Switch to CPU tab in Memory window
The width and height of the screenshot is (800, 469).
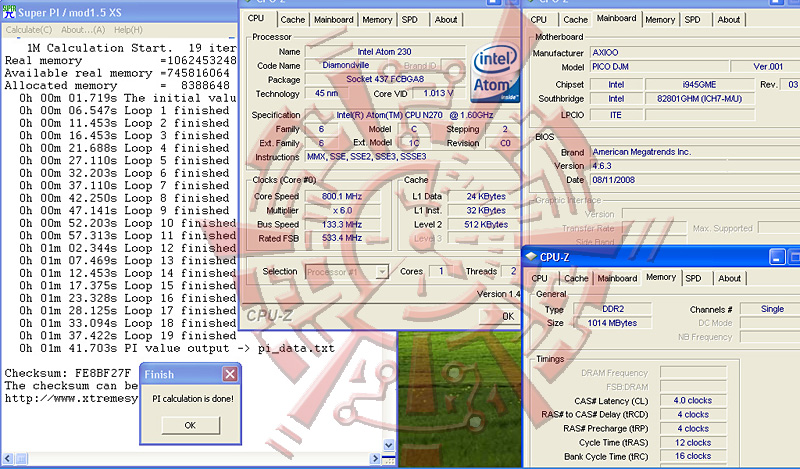(x=539, y=278)
